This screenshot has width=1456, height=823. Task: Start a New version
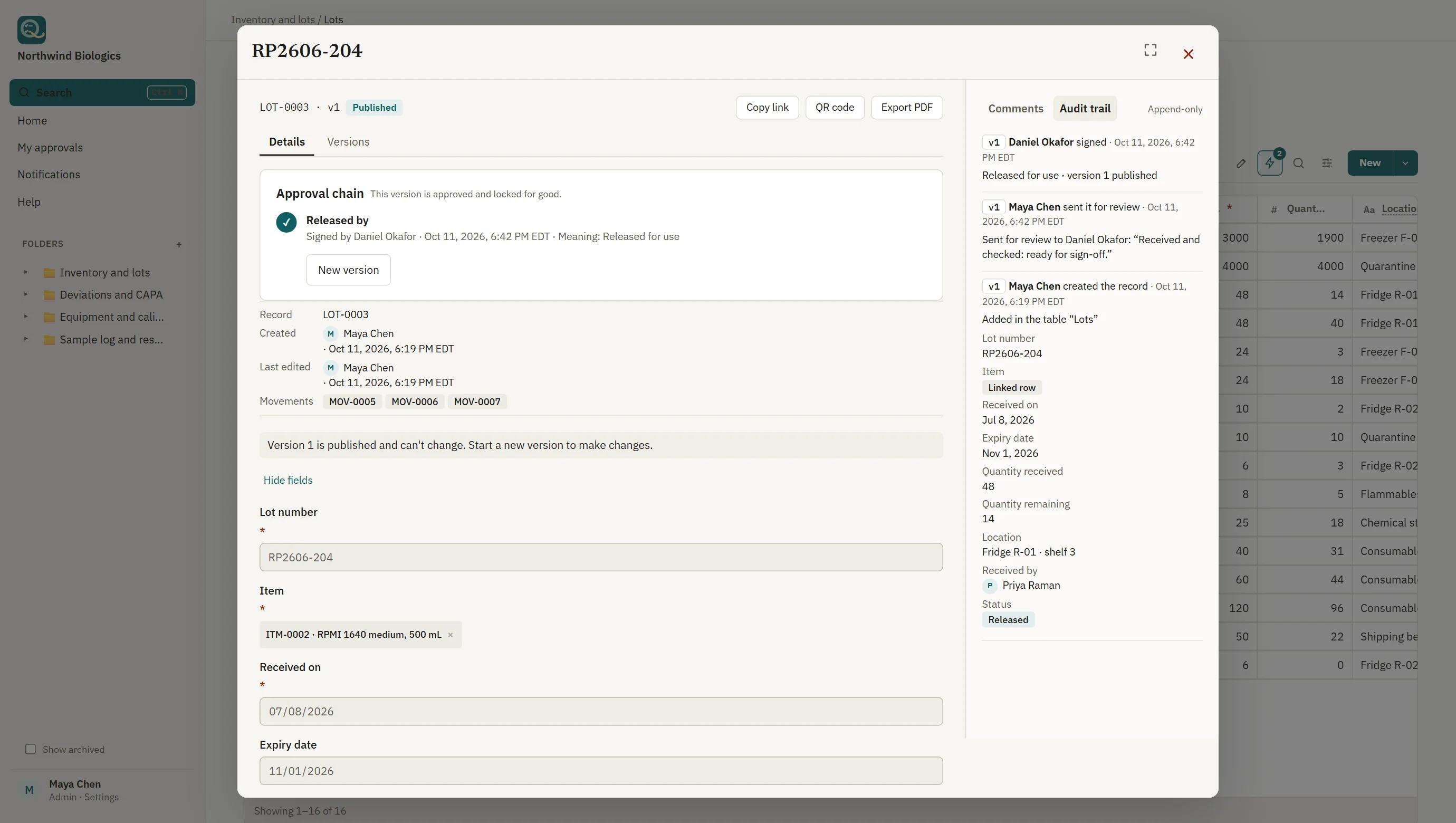[348, 270]
